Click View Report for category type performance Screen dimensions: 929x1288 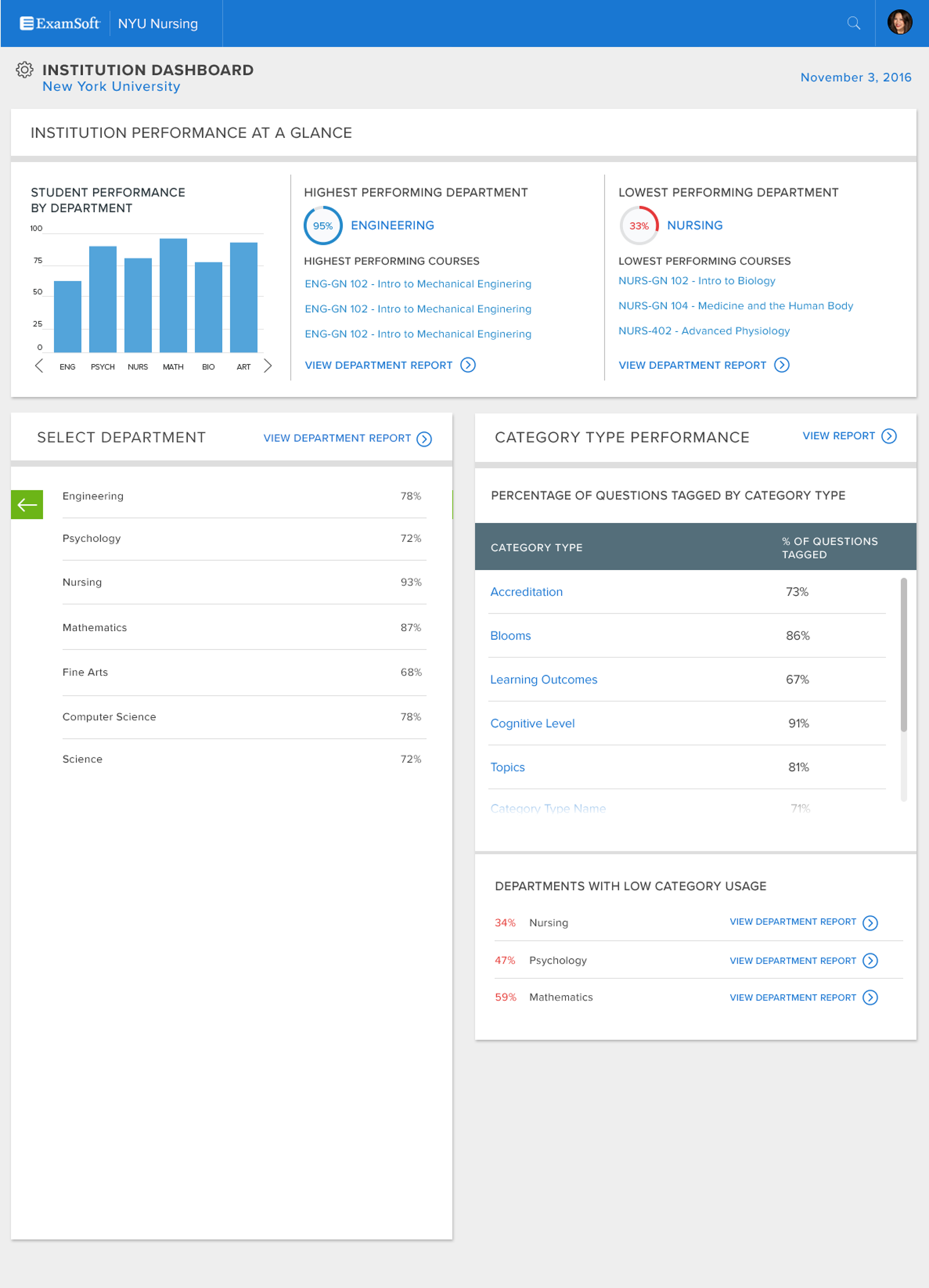838,436
